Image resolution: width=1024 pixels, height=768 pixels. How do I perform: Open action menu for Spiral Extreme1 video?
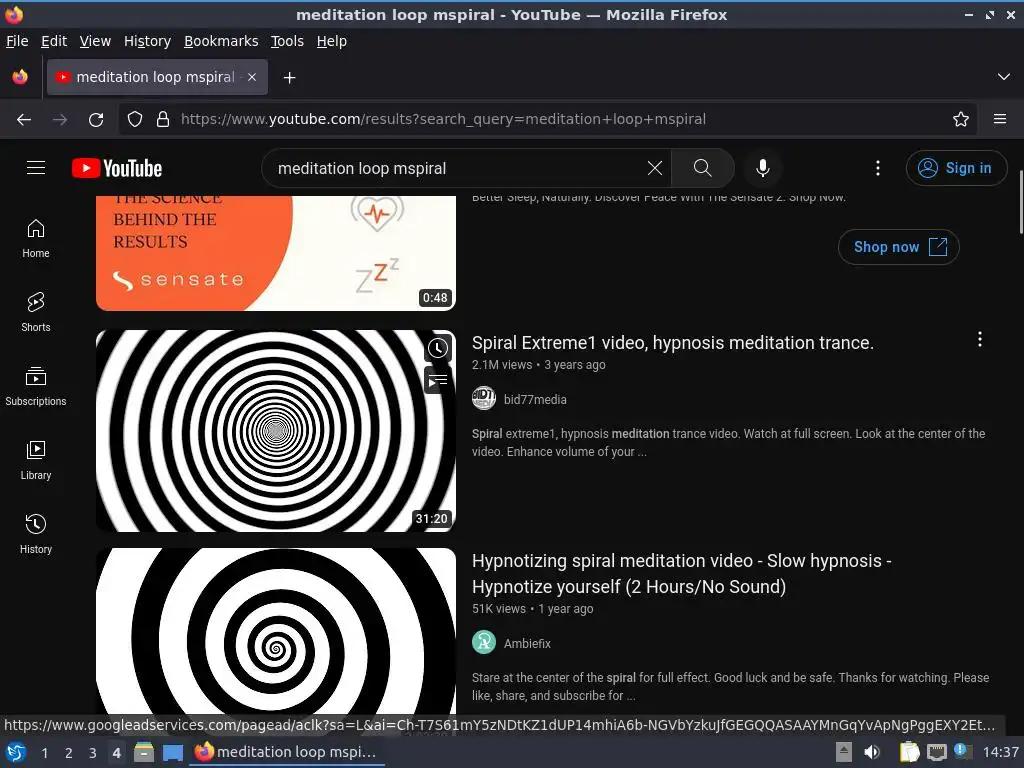pos(980,339)
